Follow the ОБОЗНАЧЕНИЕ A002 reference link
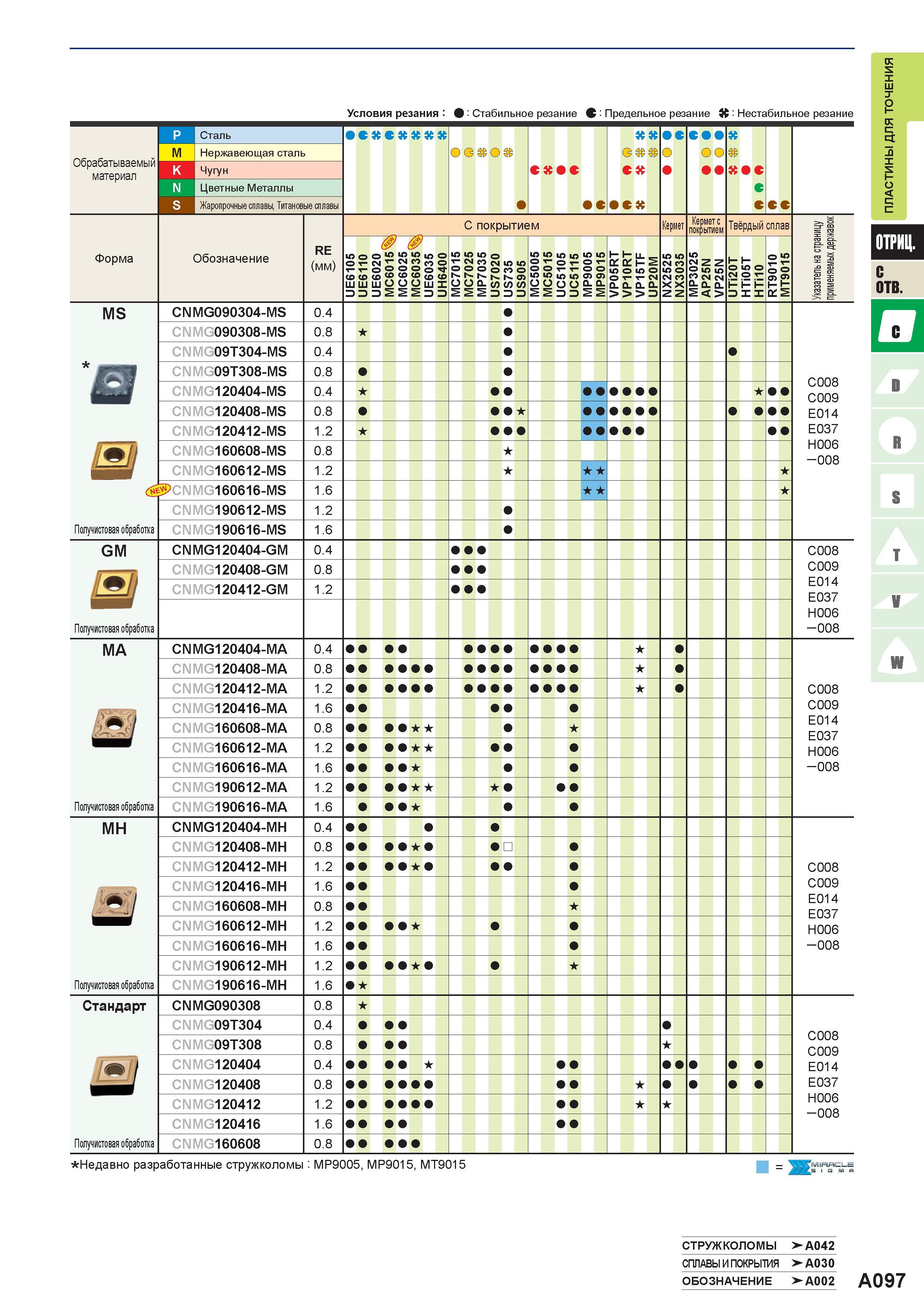 tap(758, 1281)
